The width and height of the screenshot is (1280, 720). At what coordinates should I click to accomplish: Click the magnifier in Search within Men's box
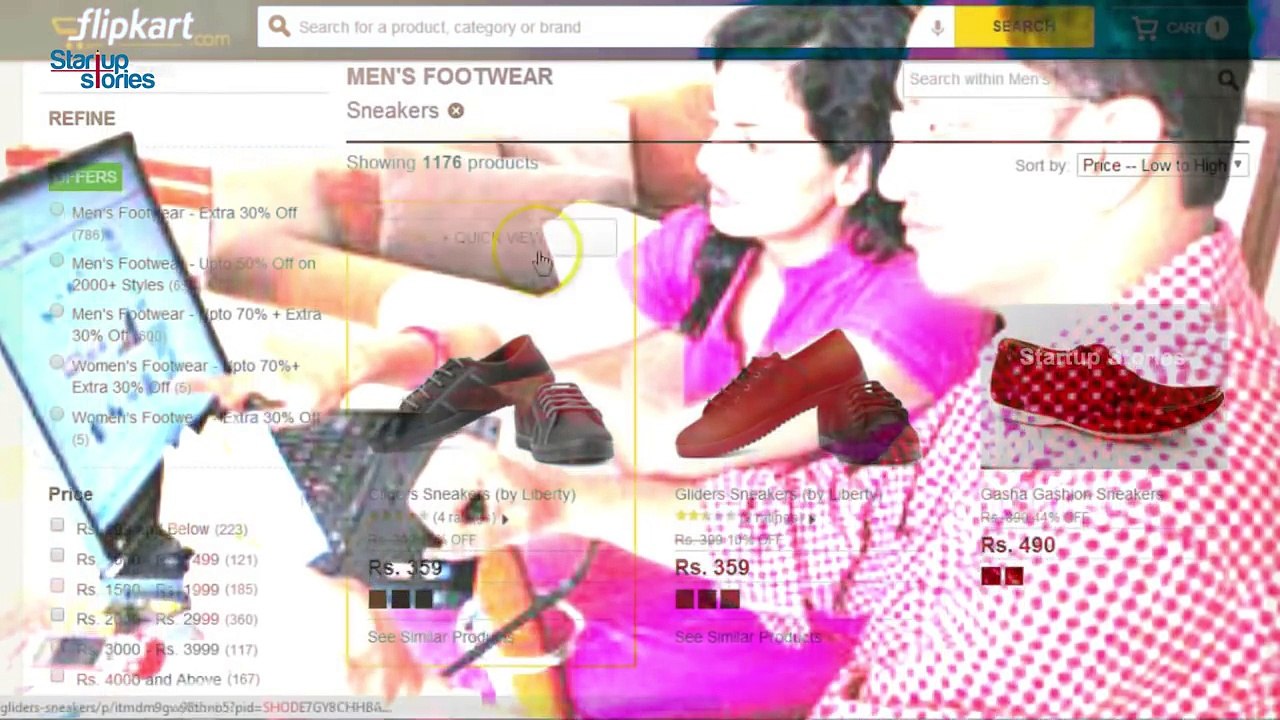click(x=1227, y=79)
